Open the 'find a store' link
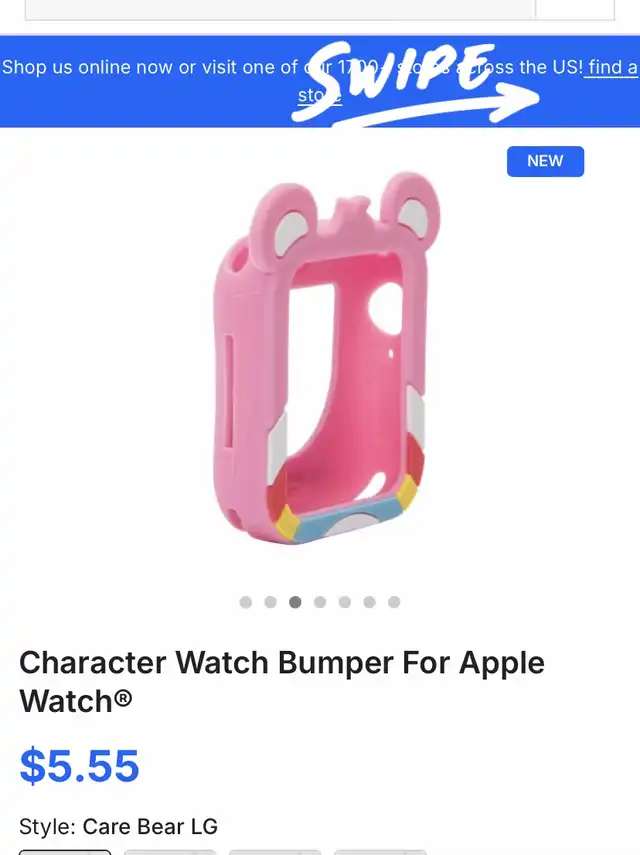This screenshot has height=855, width=640. pos(611,68)
